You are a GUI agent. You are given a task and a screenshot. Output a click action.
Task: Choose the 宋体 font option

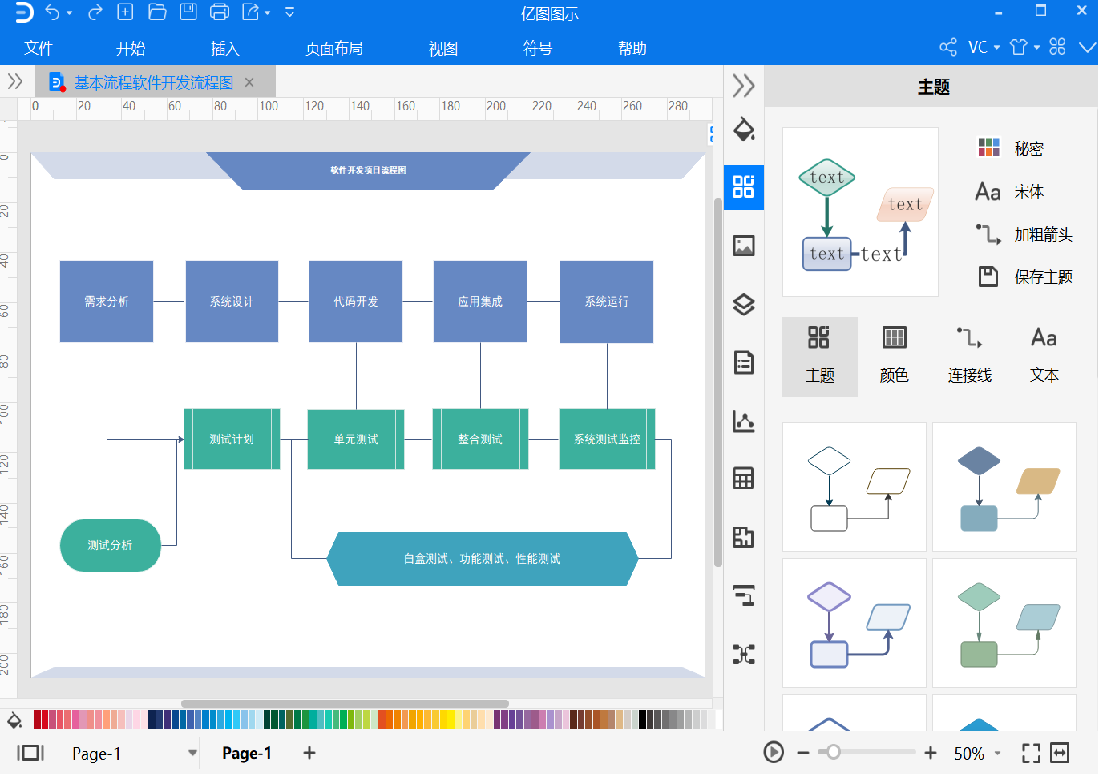[1010, 191]
